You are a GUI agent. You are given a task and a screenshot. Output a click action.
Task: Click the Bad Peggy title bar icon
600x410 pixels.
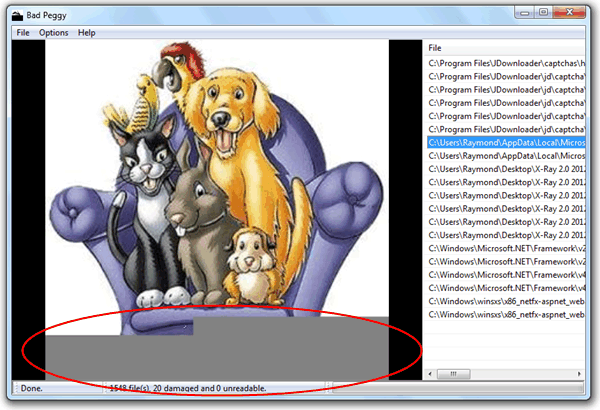pyautogui.click(x=17, y=16)
